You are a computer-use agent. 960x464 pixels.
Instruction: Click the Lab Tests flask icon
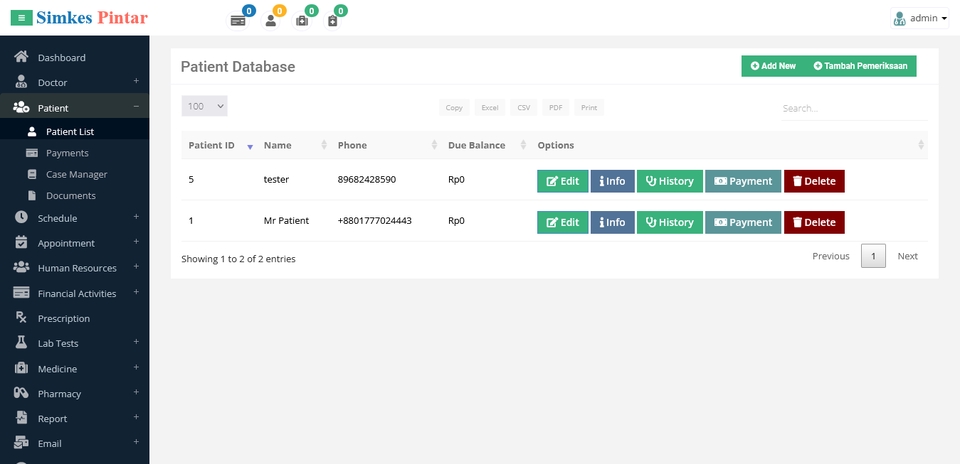[x=21, y=343]
